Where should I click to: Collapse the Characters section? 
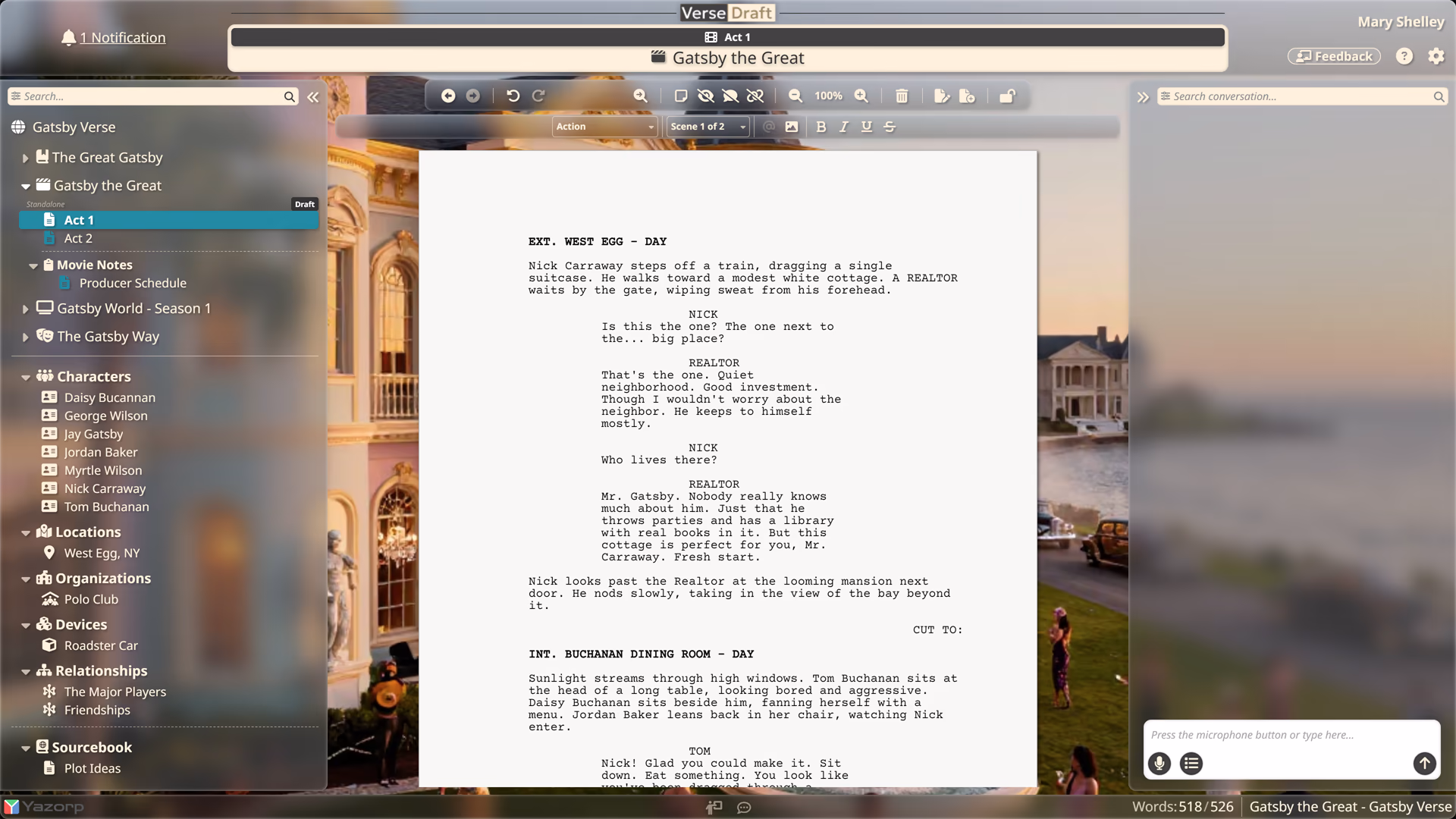(x=25, y=377)
